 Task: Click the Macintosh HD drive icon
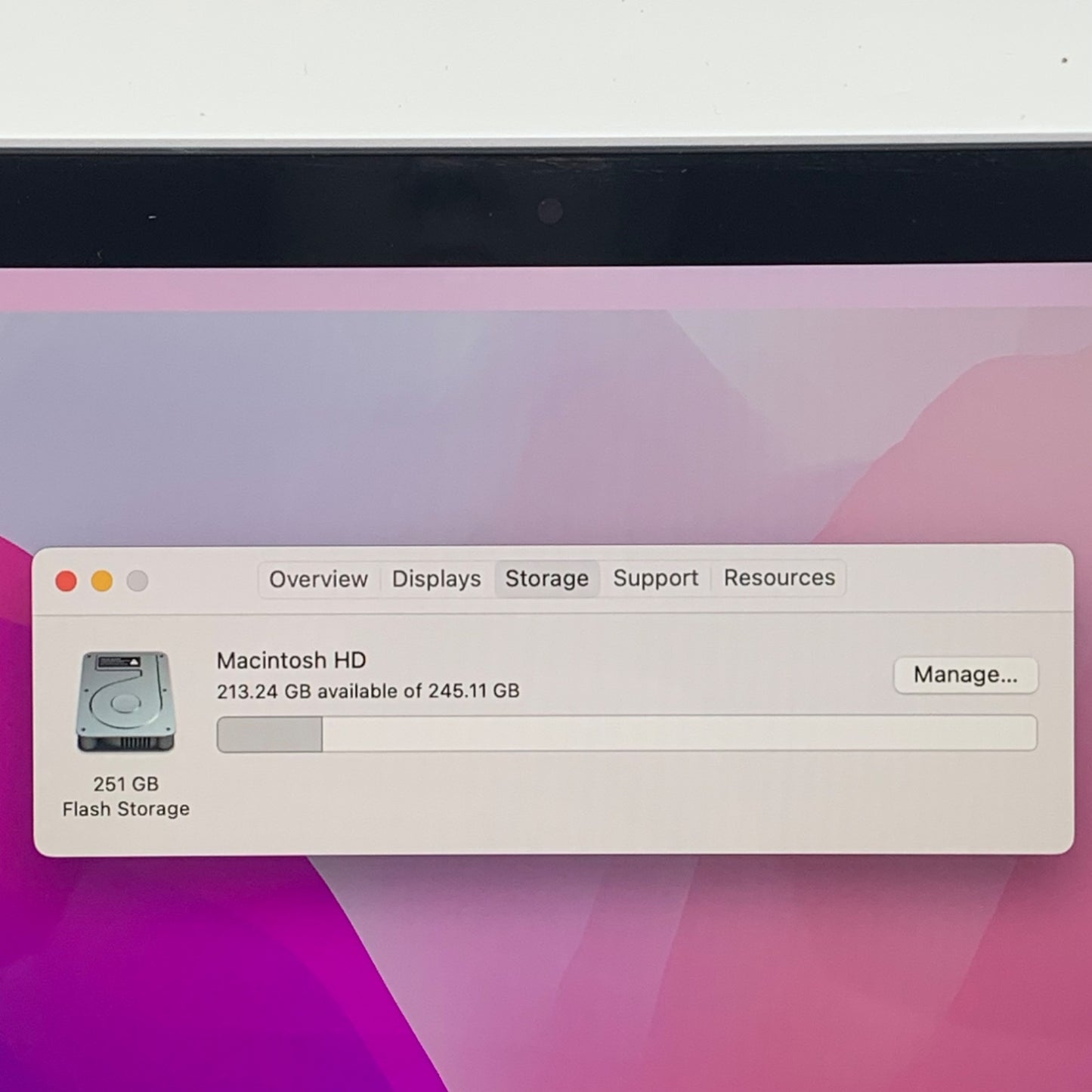tap(125, 702)
